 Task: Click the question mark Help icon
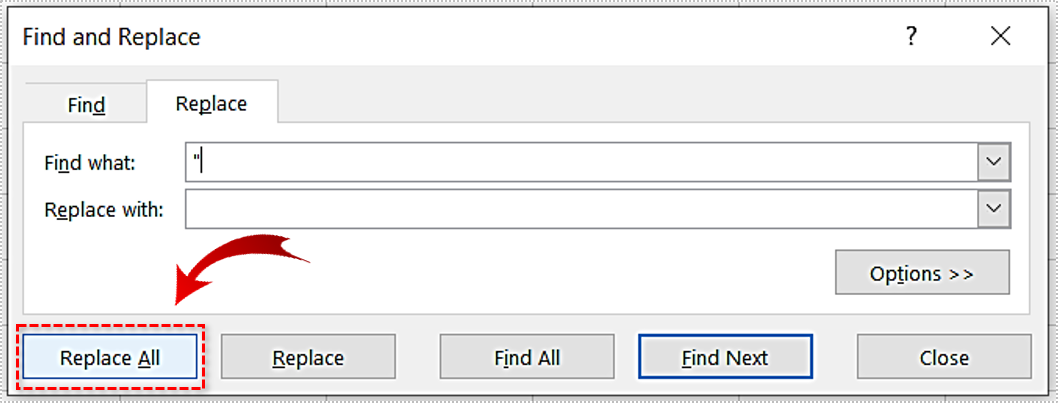point(911,37)
